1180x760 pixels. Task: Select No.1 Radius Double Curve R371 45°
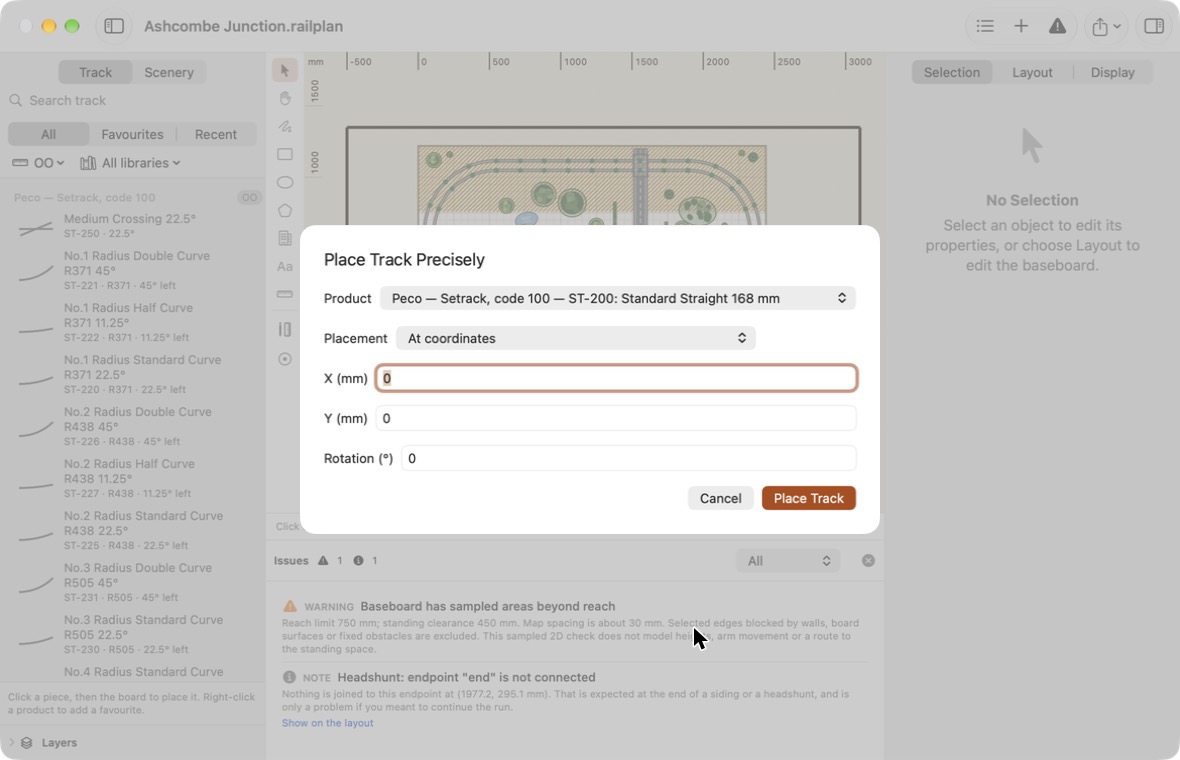coord(132,270)
